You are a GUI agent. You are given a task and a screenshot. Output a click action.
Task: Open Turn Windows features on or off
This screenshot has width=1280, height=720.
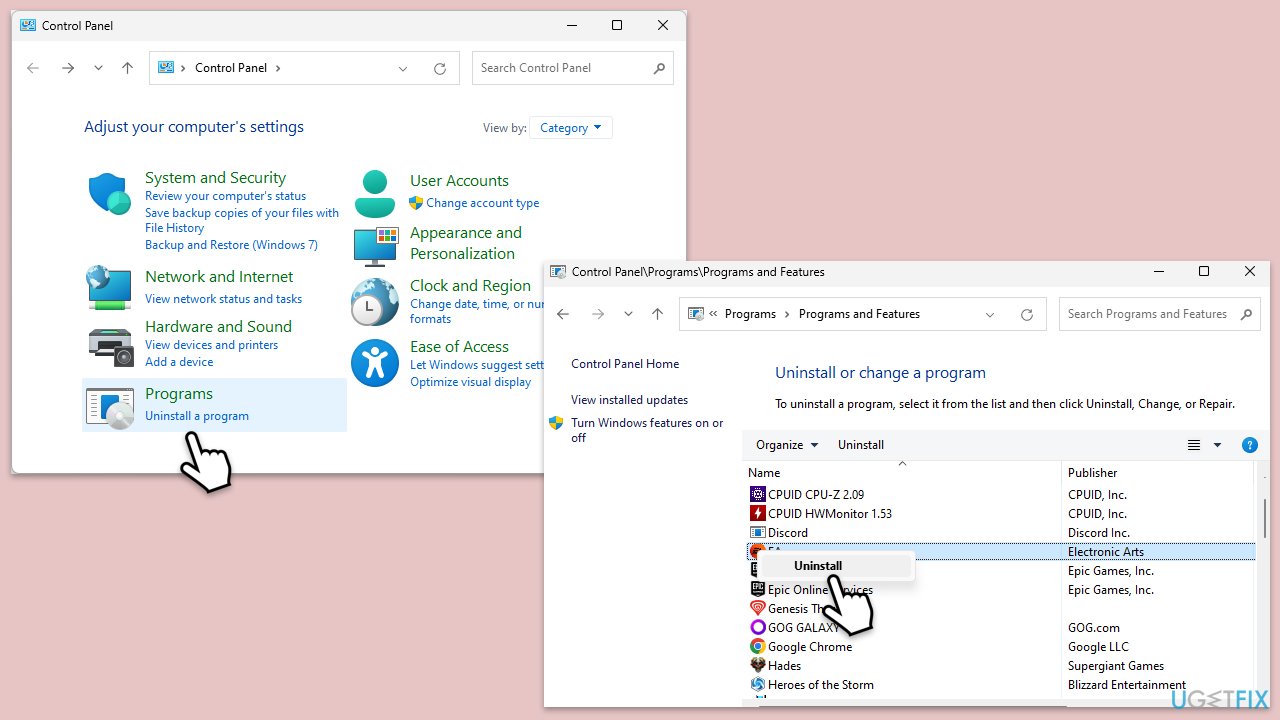click(x=647, y=430)
